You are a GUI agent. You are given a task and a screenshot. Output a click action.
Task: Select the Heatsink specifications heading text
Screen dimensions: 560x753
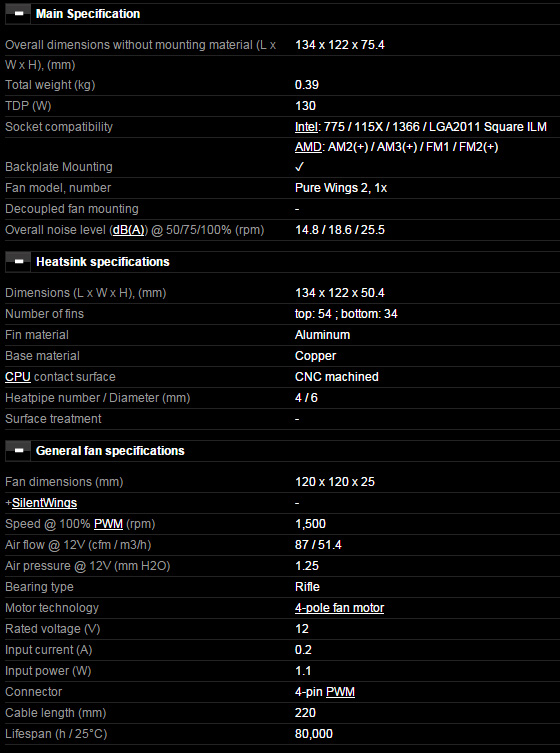click(x=103, y=262)
